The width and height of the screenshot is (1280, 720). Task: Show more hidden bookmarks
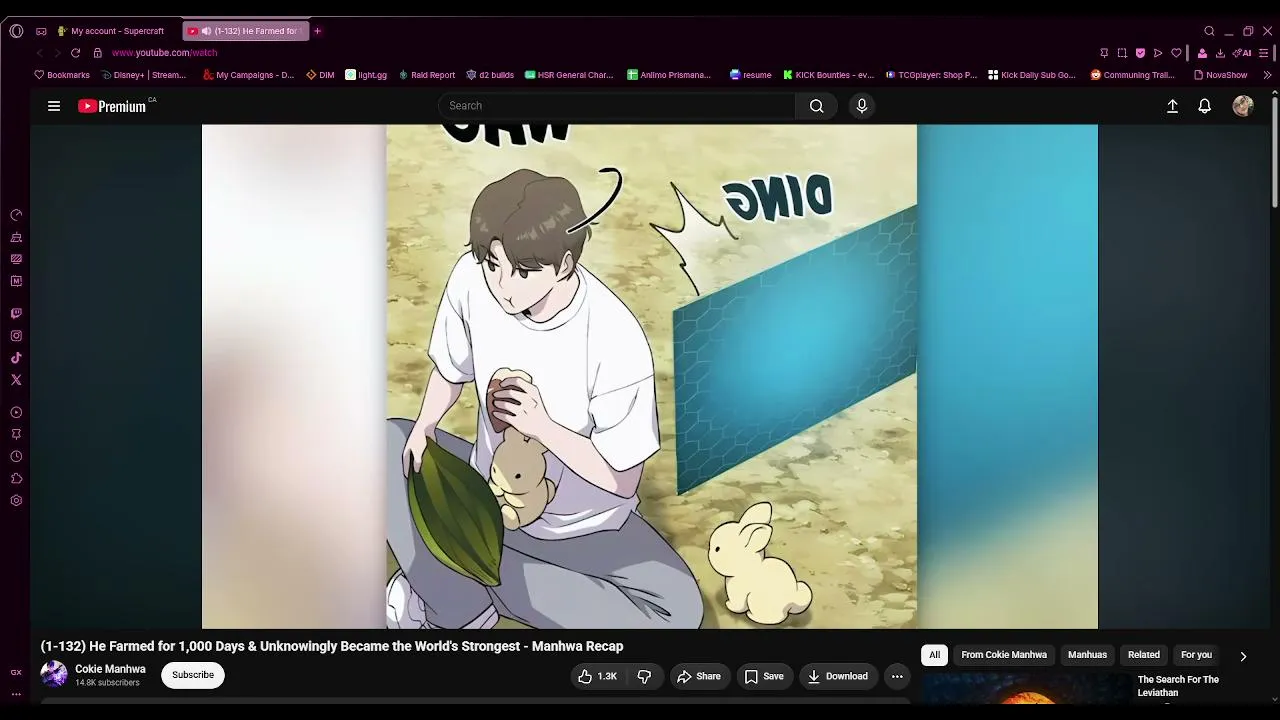(1267, 75)
